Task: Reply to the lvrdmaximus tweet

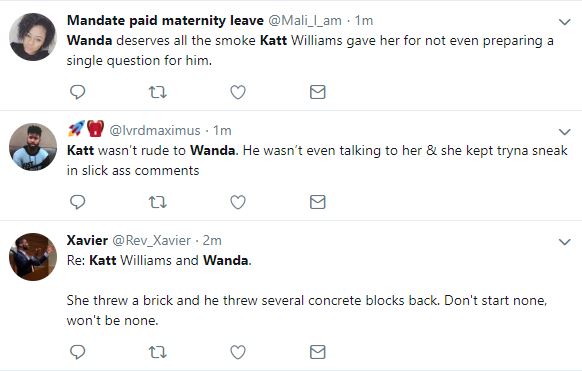Action: tap(78, 202)
